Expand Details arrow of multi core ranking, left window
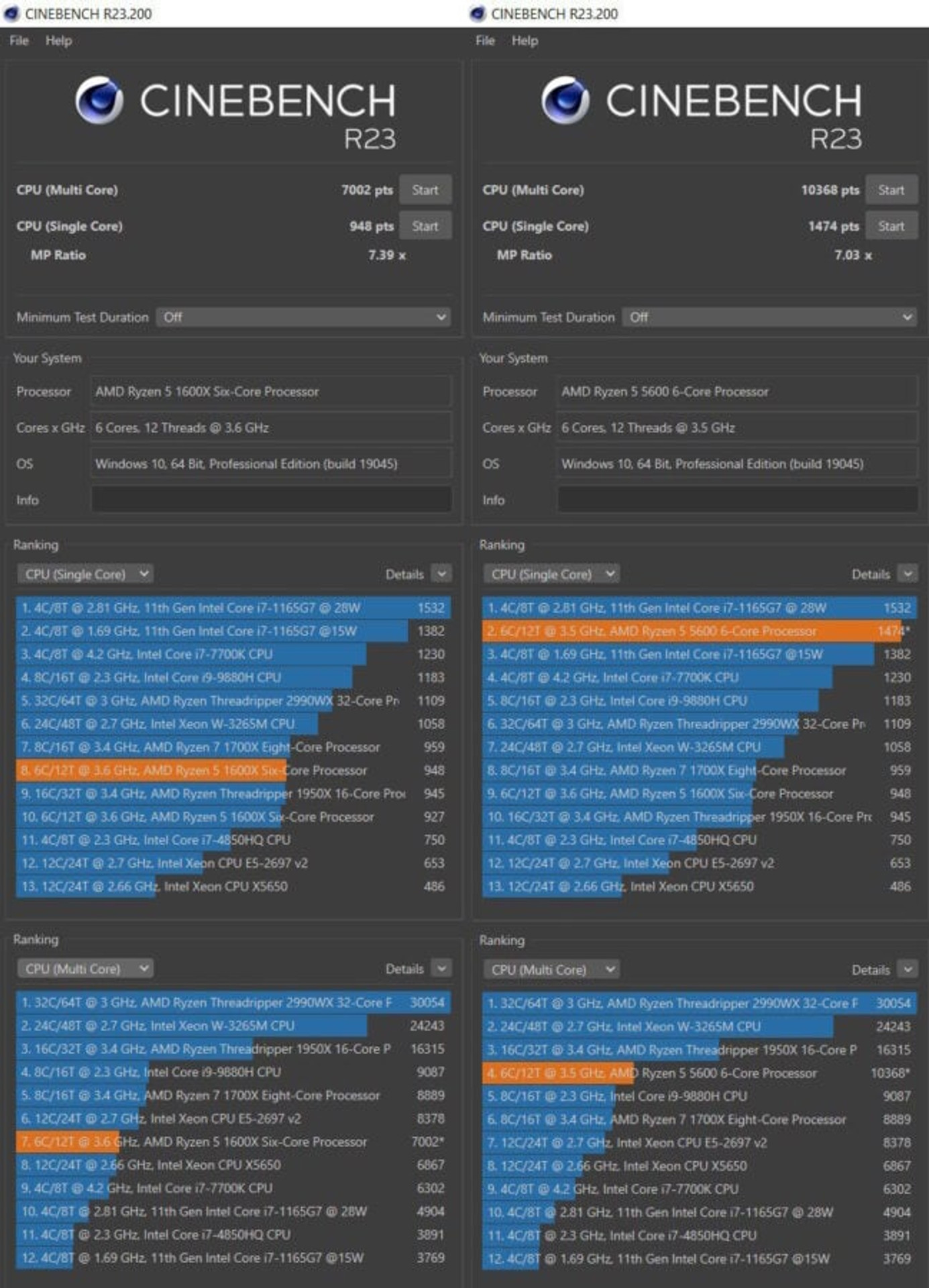Viewport: 929px width, 1288px height. point(441,969)
